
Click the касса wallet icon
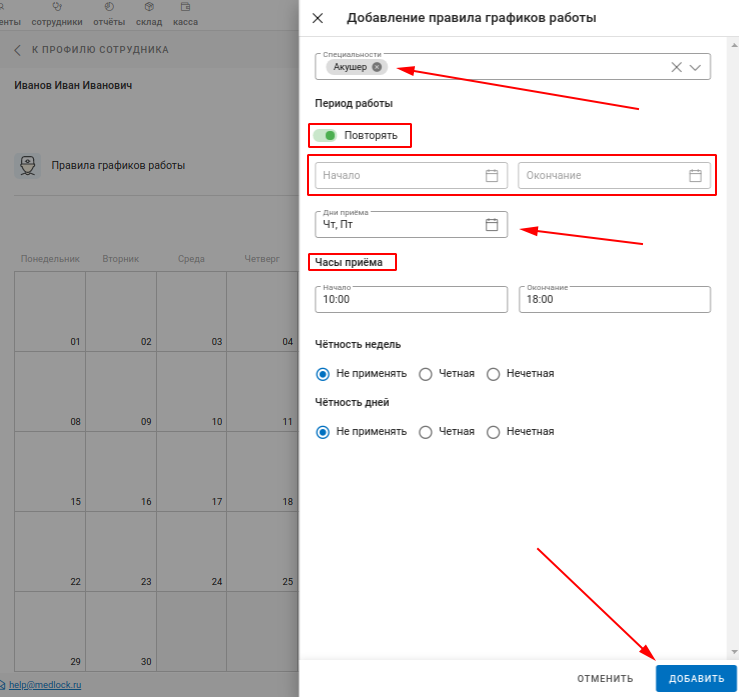185,7
